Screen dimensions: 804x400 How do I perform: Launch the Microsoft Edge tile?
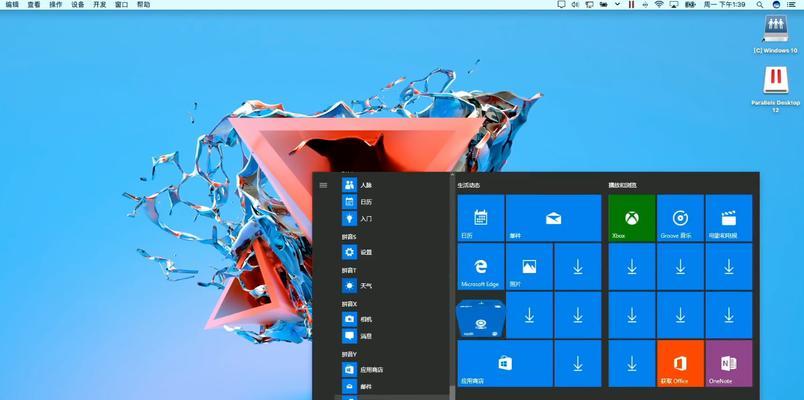(480, 267)
